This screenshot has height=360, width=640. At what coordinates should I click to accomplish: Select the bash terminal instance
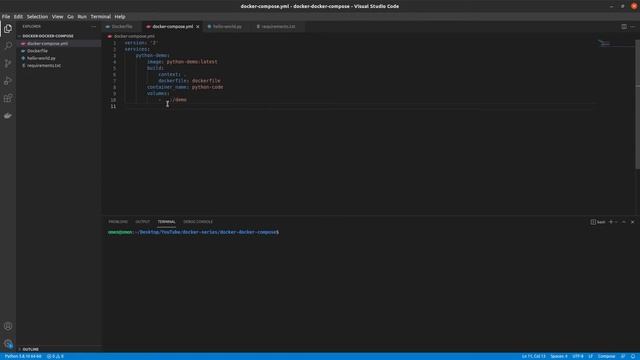(x=598, y=222)
